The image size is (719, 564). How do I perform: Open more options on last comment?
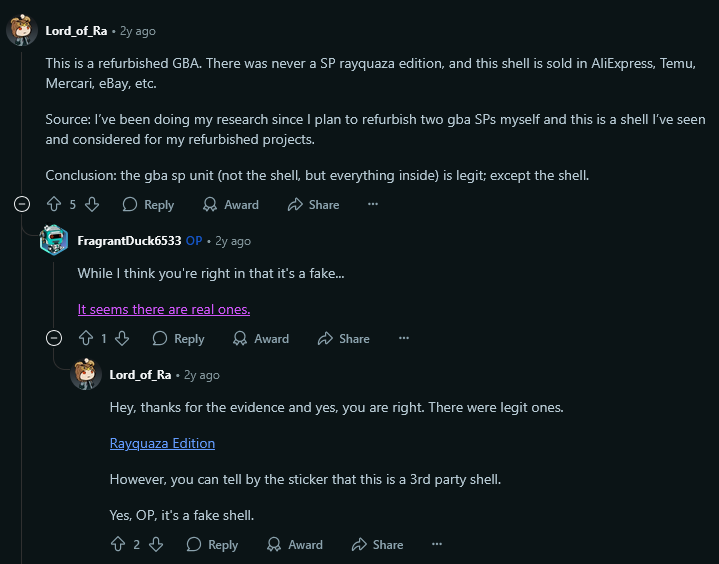pos(436,545)
